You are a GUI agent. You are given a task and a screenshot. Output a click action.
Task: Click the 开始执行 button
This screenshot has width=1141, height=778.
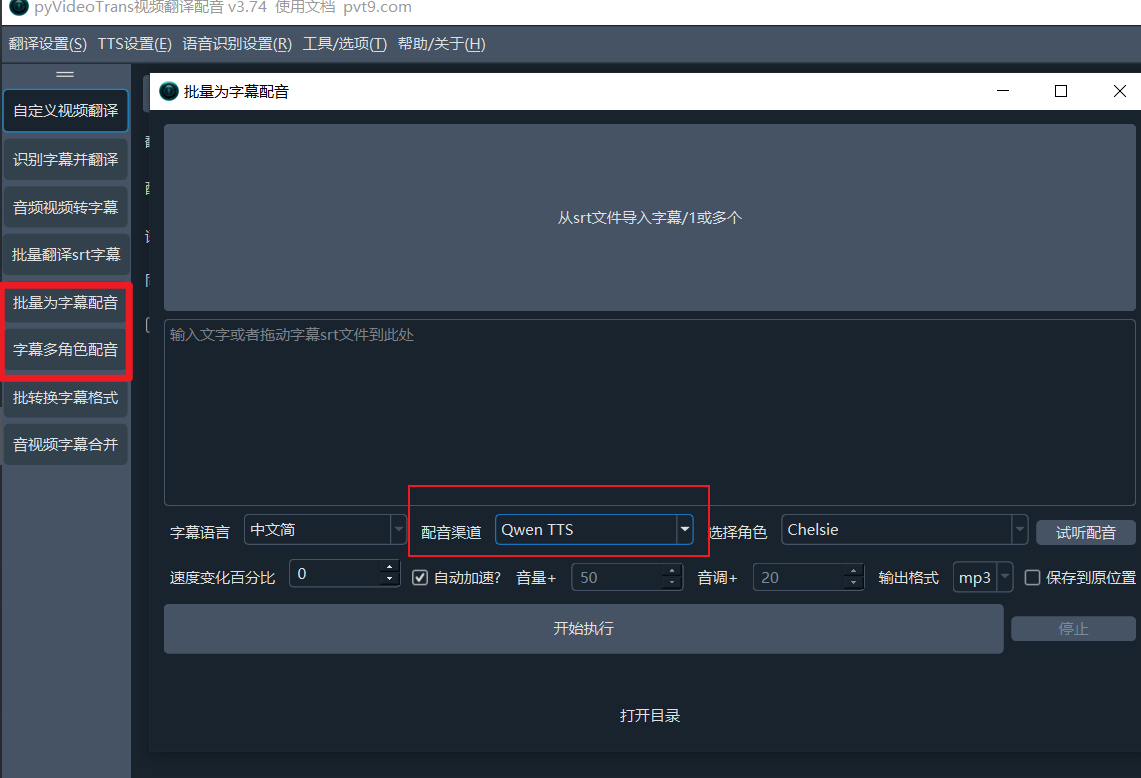[x=584, y=629]
